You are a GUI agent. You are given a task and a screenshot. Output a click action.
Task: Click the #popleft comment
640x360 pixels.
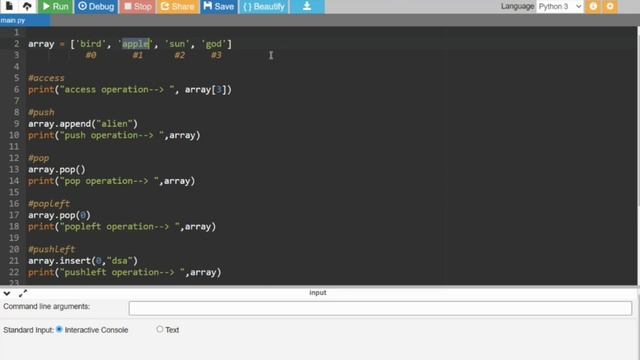click(x=49, y=204)
